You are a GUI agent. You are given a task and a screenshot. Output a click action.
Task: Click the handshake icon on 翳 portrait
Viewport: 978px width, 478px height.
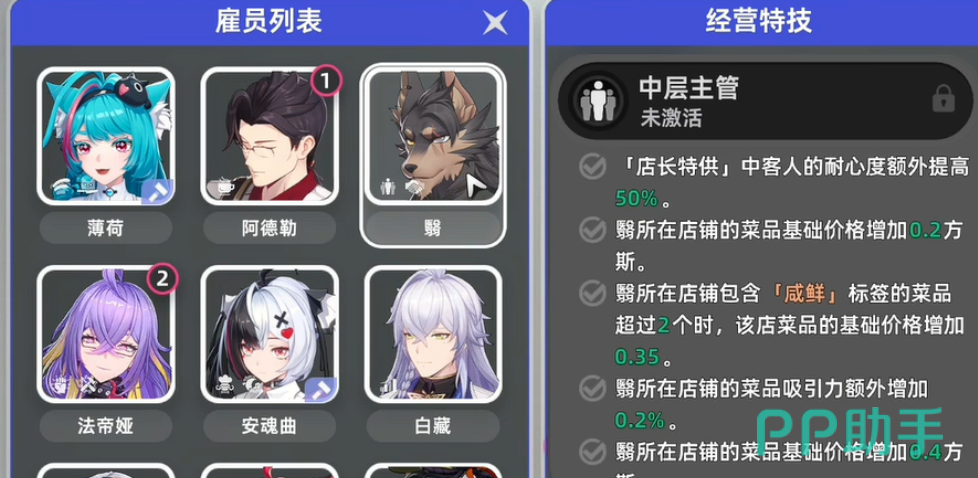pyautogui.click(x=412, y=186)
